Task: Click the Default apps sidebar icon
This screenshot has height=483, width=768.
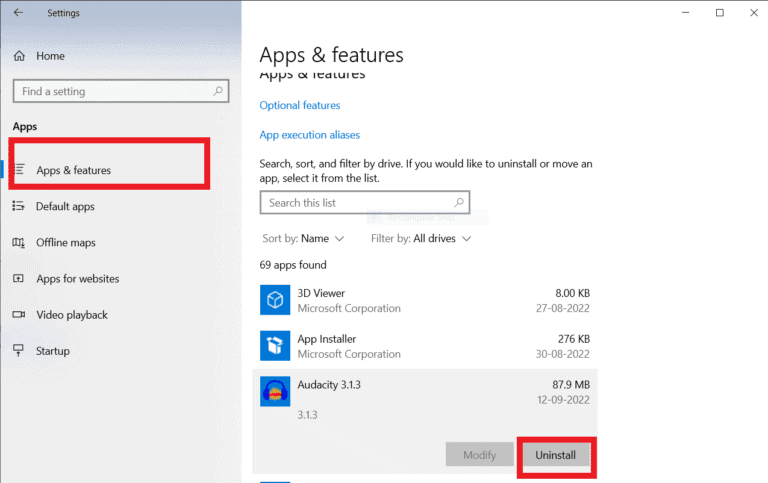Action: pos(19,206)
